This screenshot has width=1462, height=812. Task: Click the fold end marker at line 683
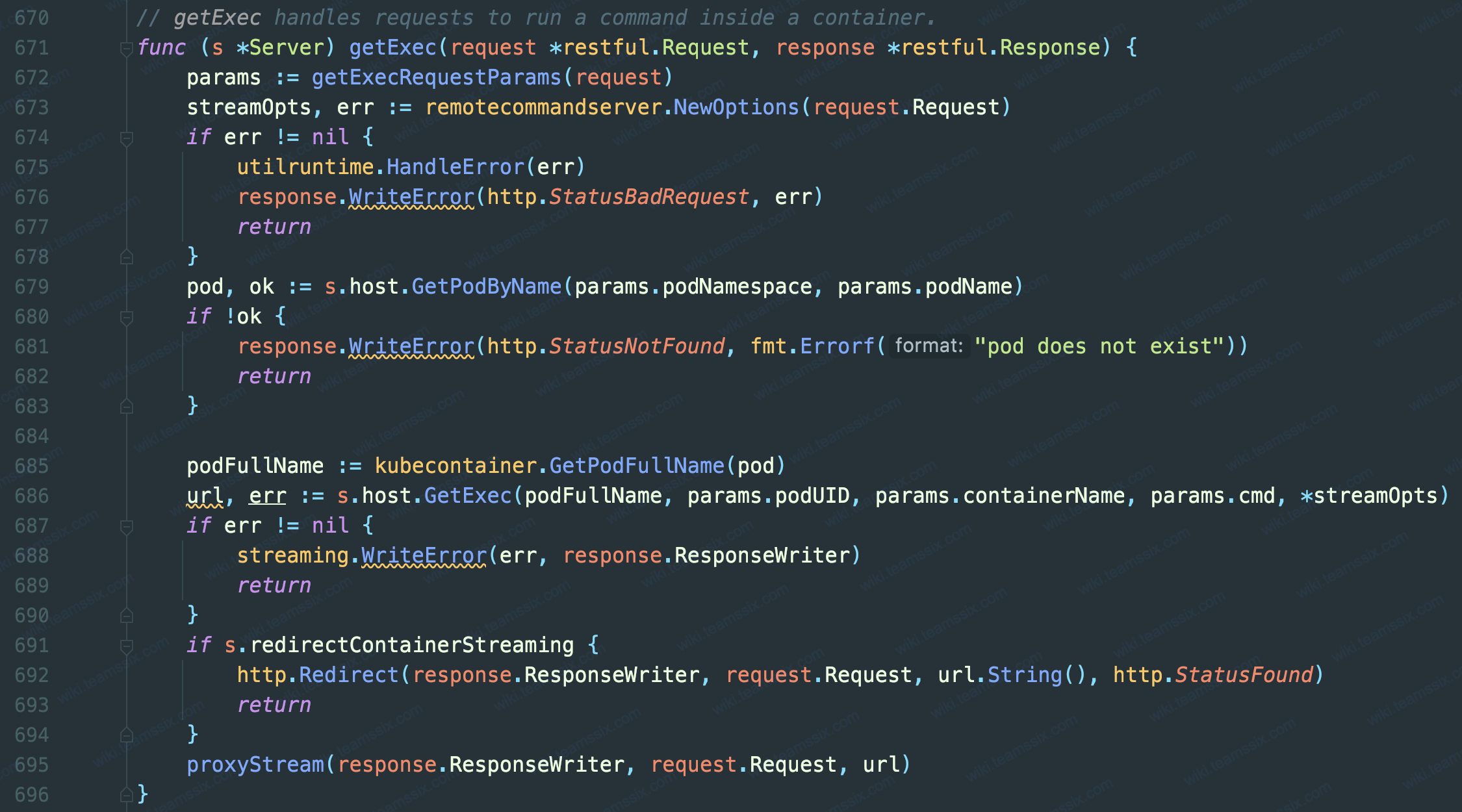(x=127, y=407)
